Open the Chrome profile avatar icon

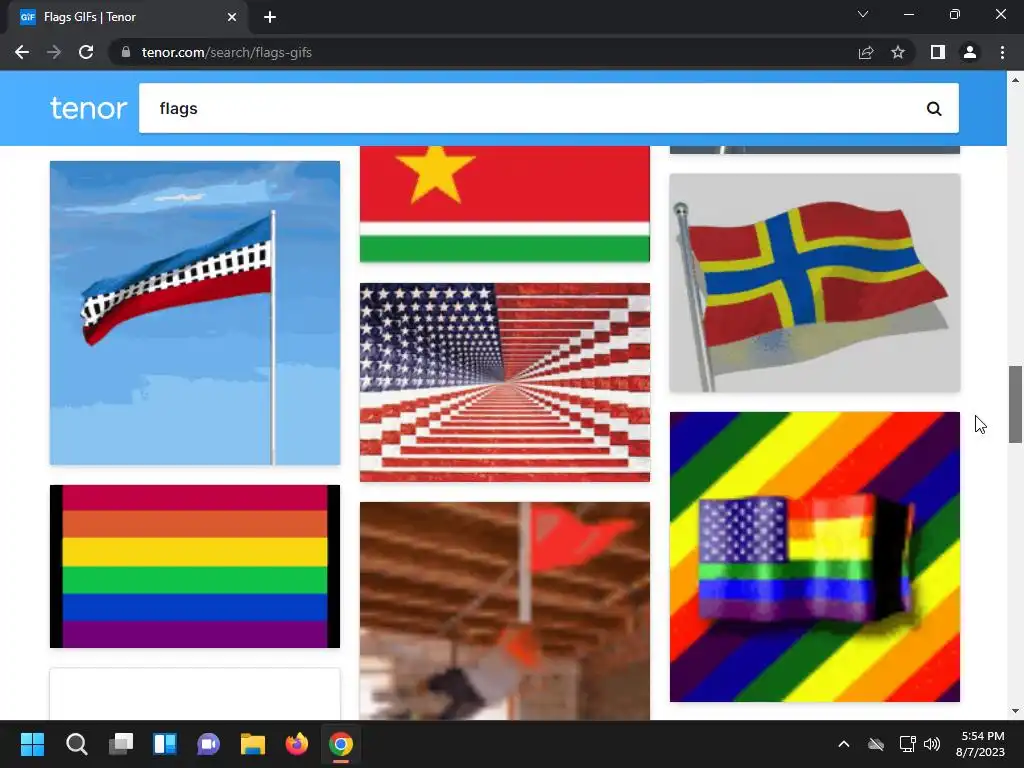pyautogui.click(x=970, y=52)
